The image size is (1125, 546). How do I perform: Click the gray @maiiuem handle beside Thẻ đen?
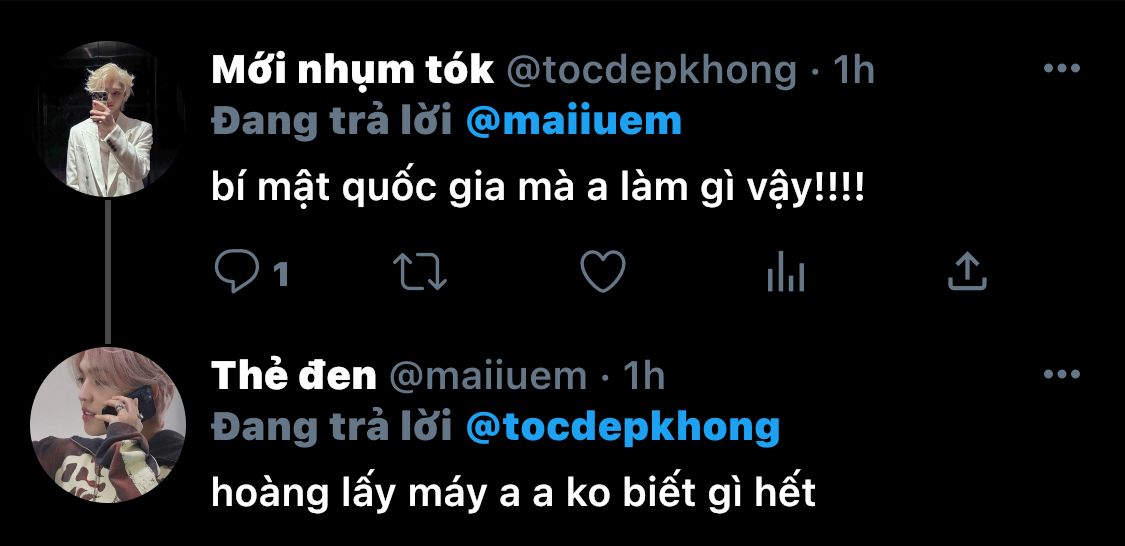tap(488, 377)
